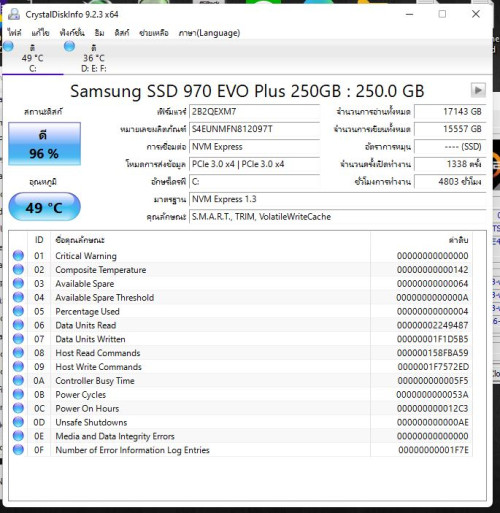Click the firmware field 2B2QEXM7
The height and width of the screenshot is (513, 500).
255,112
